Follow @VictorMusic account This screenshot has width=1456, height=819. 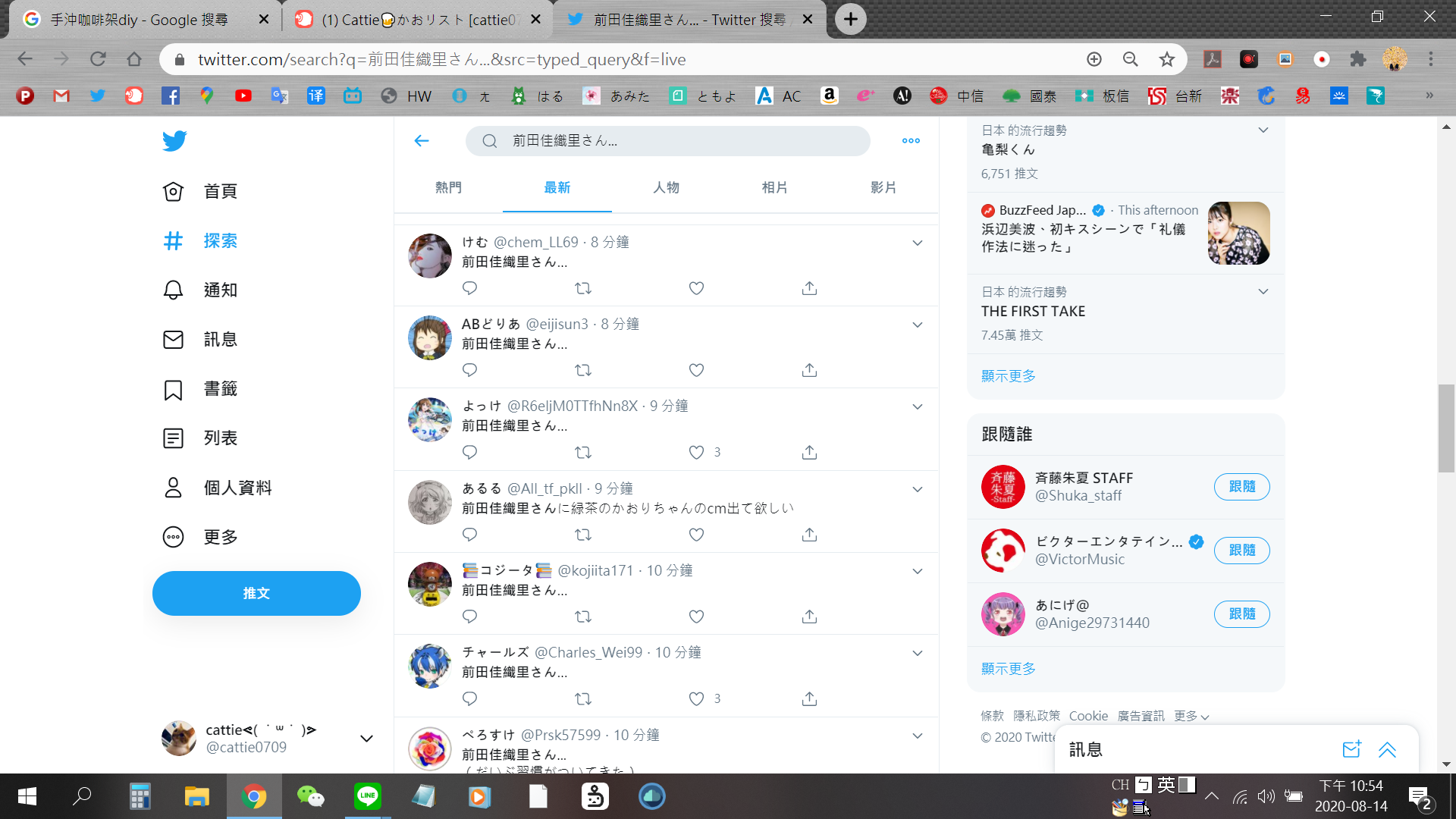1241,551
